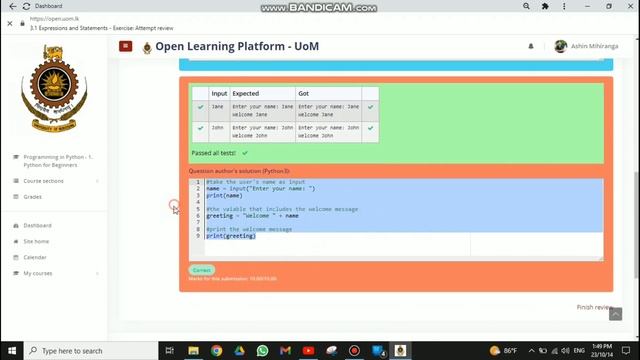
Task: Click the weather 86°F taskbar widget
Action: tap(503, 351)
